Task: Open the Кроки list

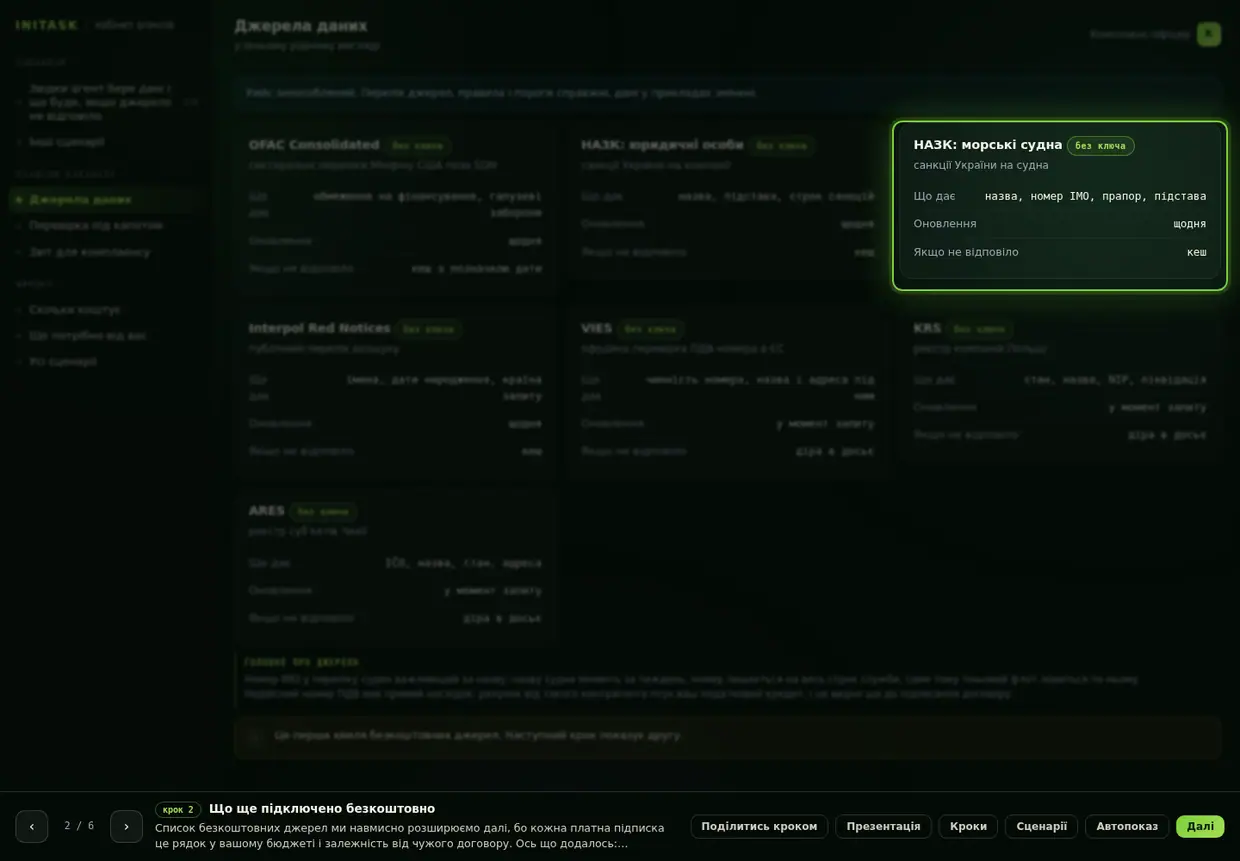Action: tap(968, 826)
